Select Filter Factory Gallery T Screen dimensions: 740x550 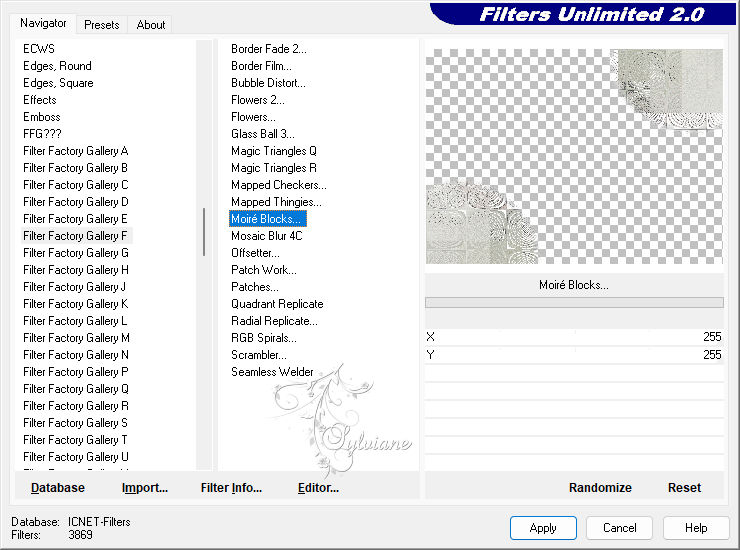[x=75, y=440]
